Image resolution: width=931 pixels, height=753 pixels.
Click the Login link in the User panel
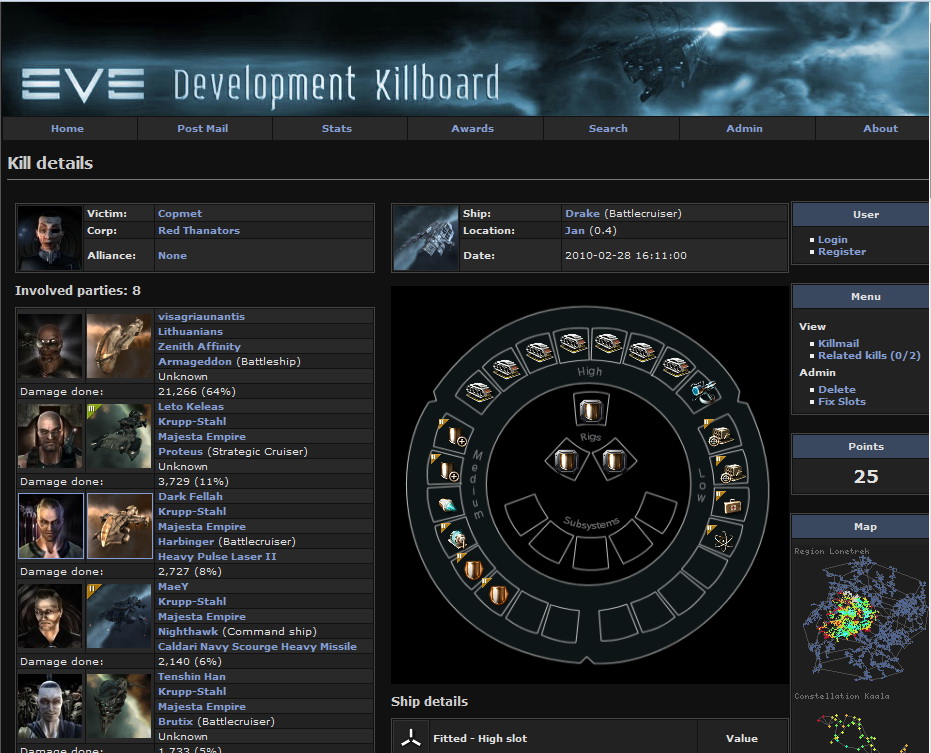pyautogui.click(x=834, y=239)
